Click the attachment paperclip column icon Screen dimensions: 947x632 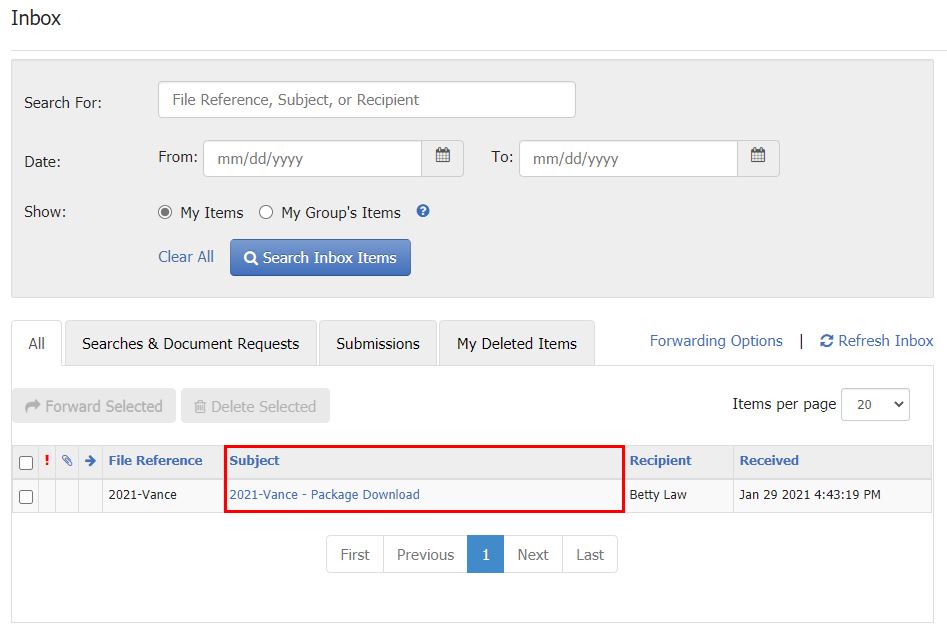67,460
